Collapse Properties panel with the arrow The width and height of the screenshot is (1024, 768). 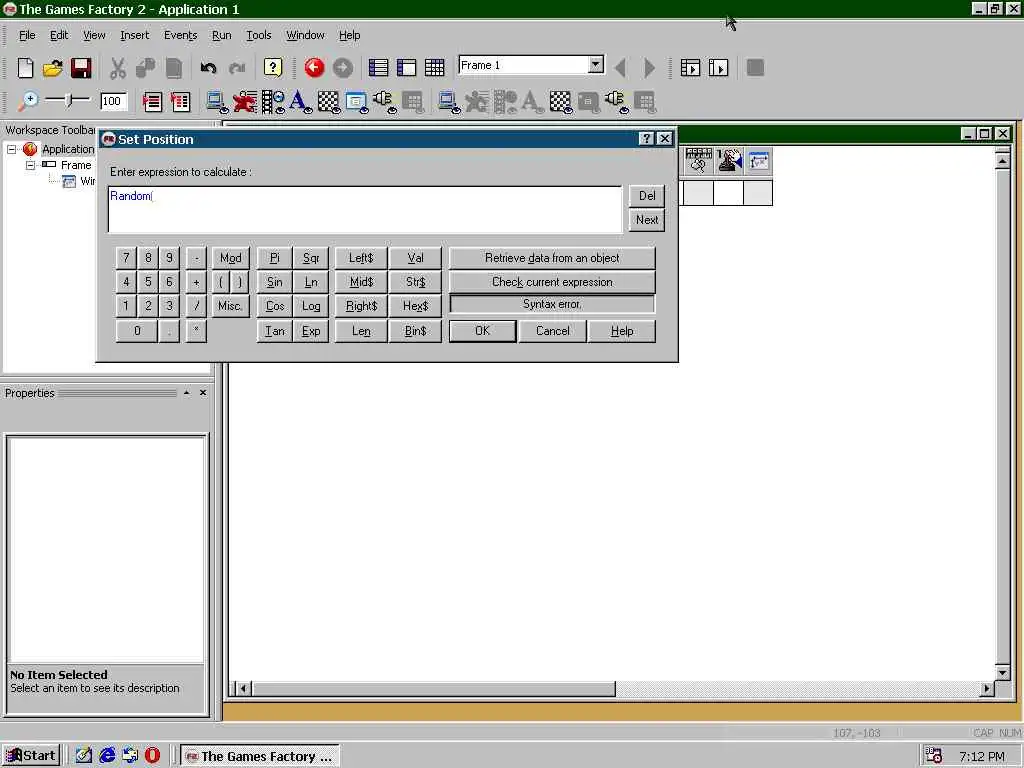pyautogui.click(x=187, y=392)
